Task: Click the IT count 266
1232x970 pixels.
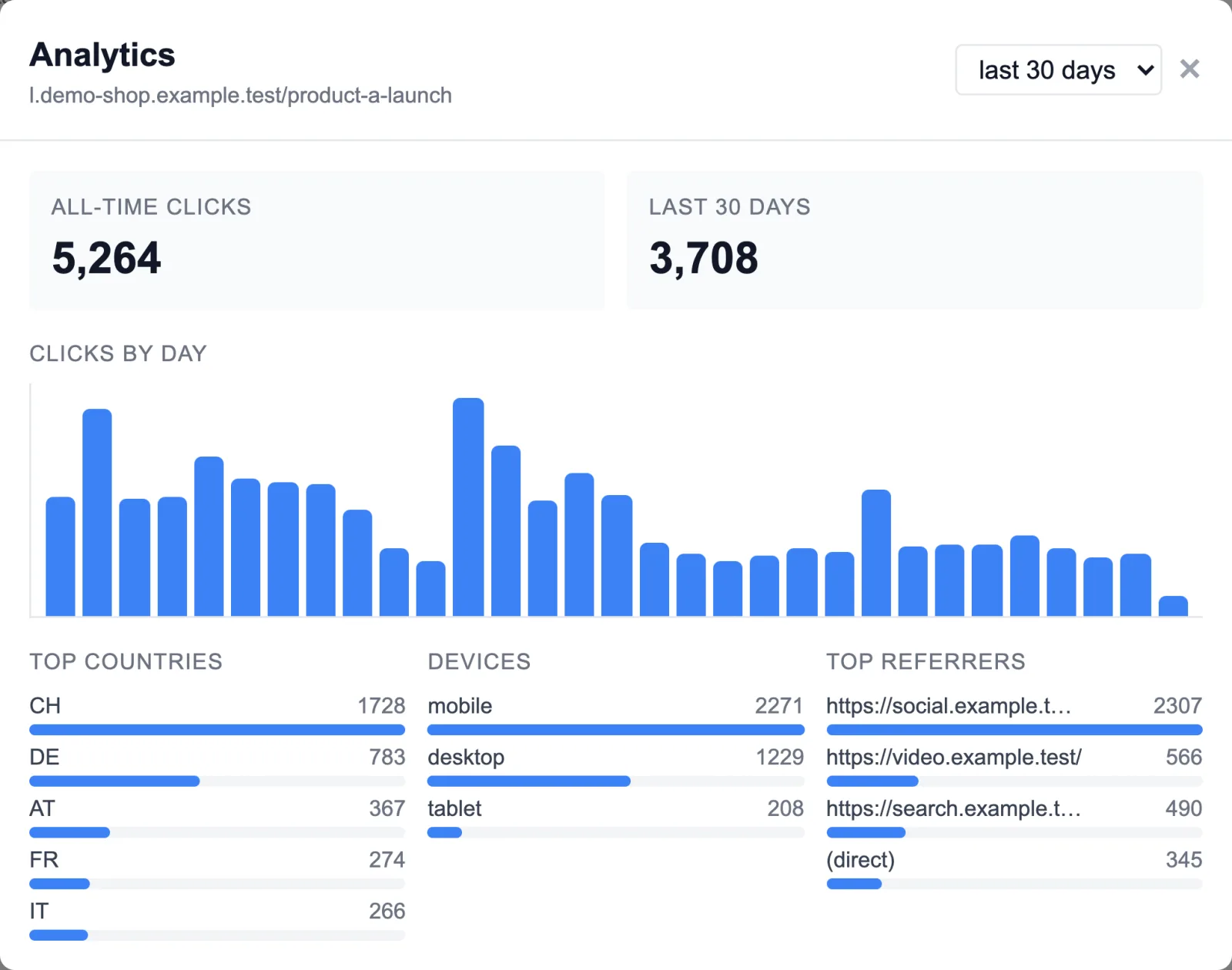Action: click(x=387, y=911)
